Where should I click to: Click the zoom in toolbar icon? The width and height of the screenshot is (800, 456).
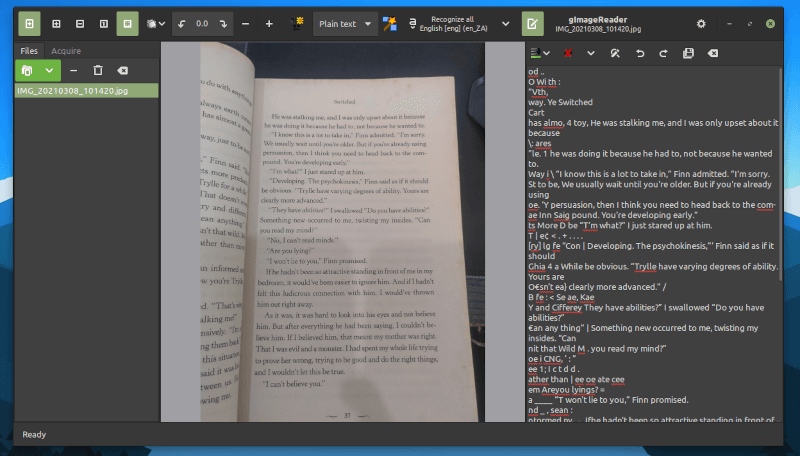55,23
